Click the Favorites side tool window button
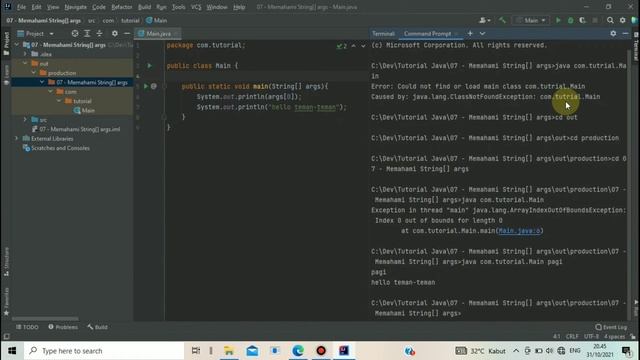 click(x=6, y=301)
